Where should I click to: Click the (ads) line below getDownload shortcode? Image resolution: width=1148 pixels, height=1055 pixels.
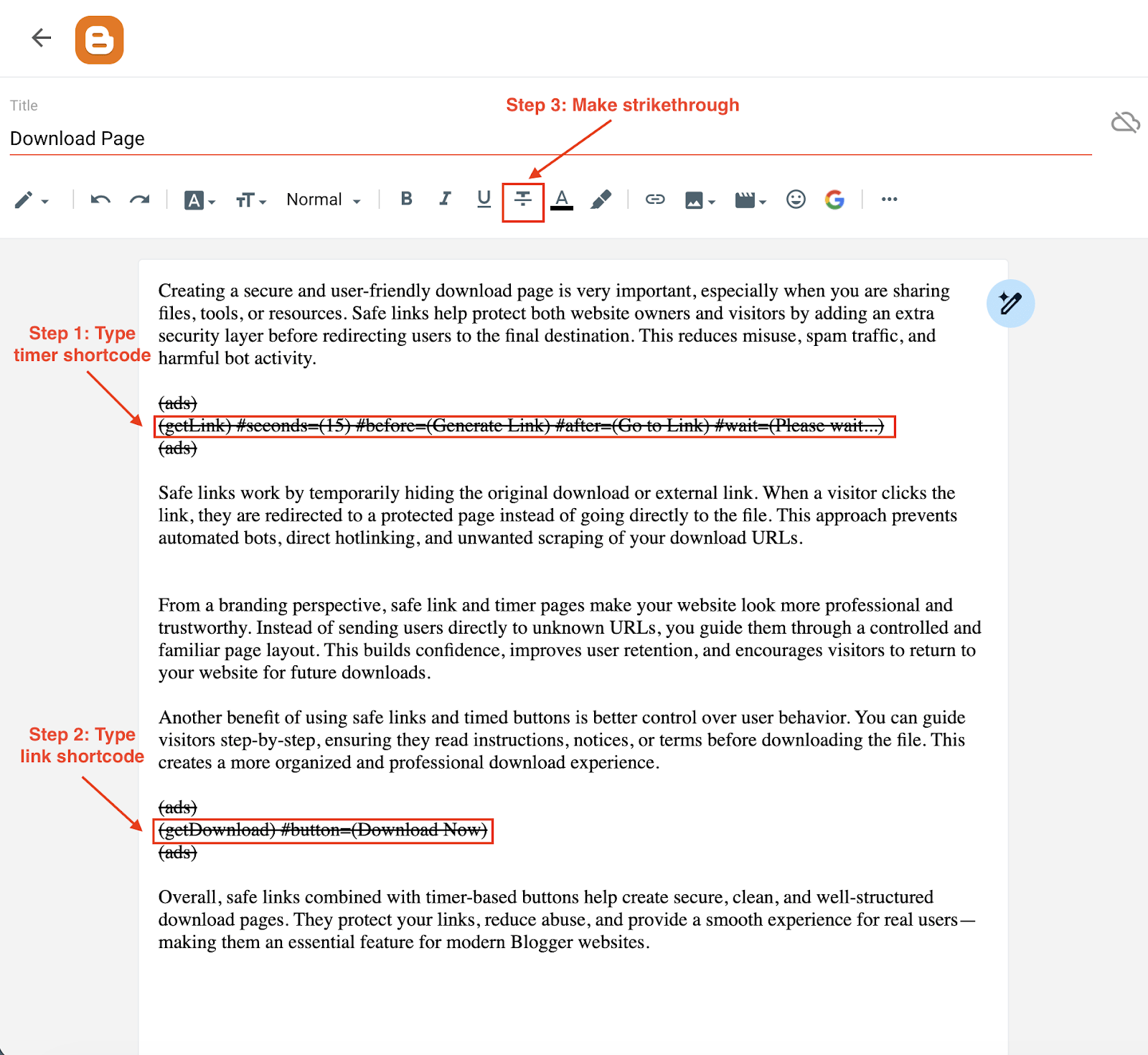pos(177,853)
